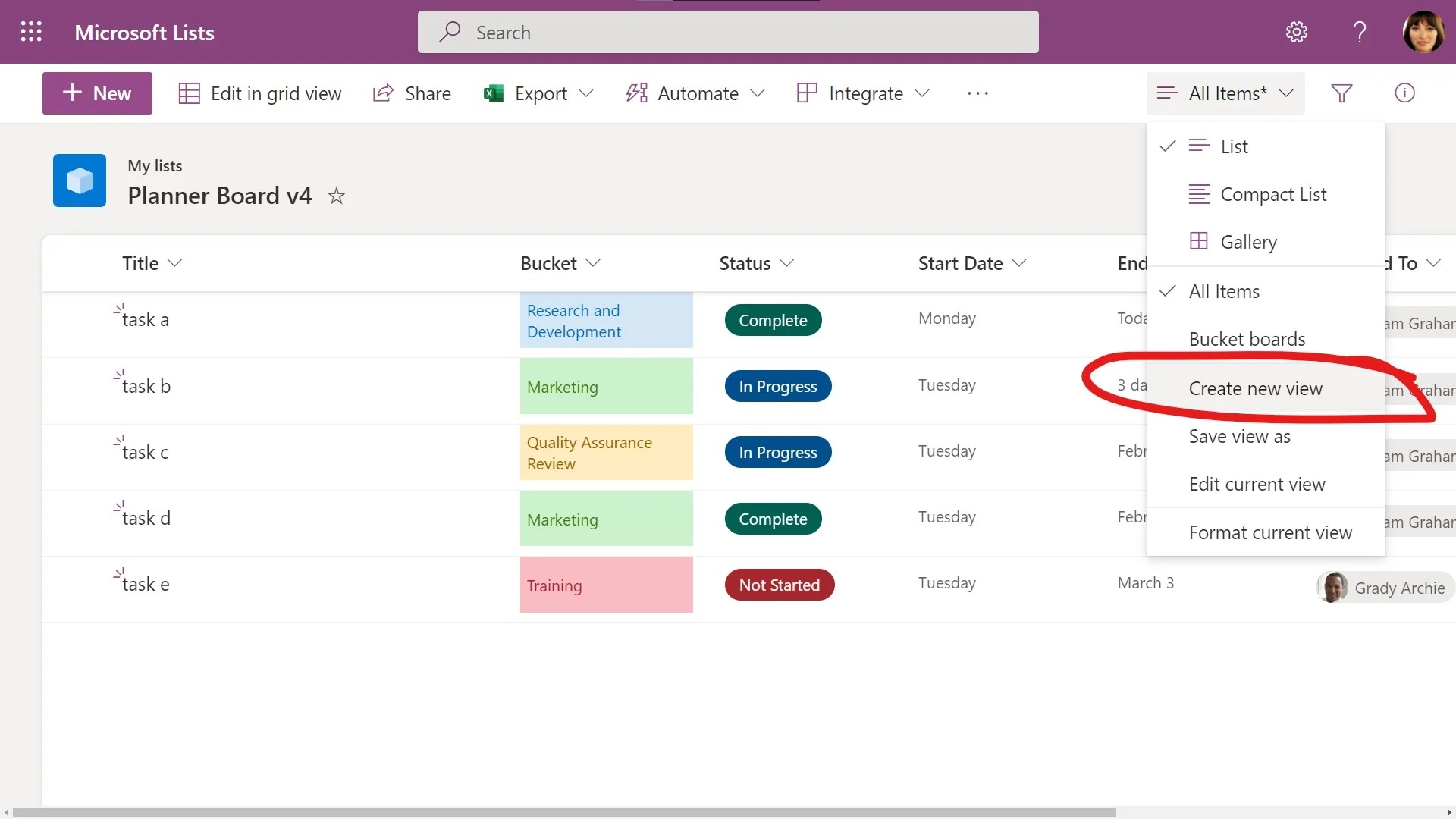Click the Planner Board v4 list icon
Screen dimensions: 1456x819
click(80, 180)
